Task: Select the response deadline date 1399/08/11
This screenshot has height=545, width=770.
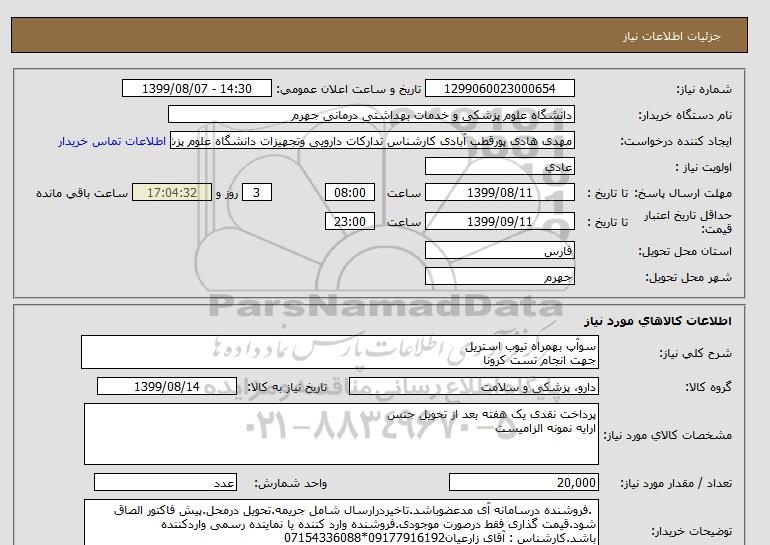Action: (x=499, y=192)
